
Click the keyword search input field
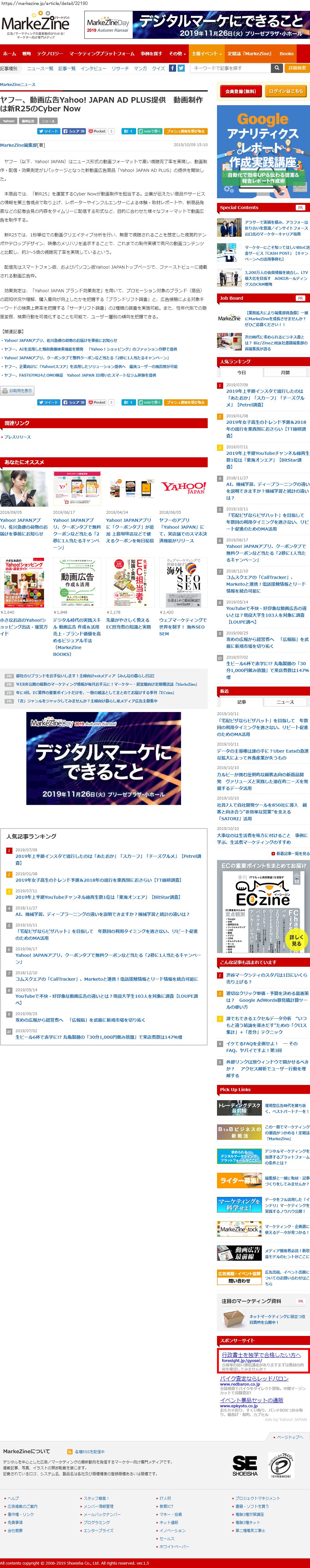coord(230,68)
